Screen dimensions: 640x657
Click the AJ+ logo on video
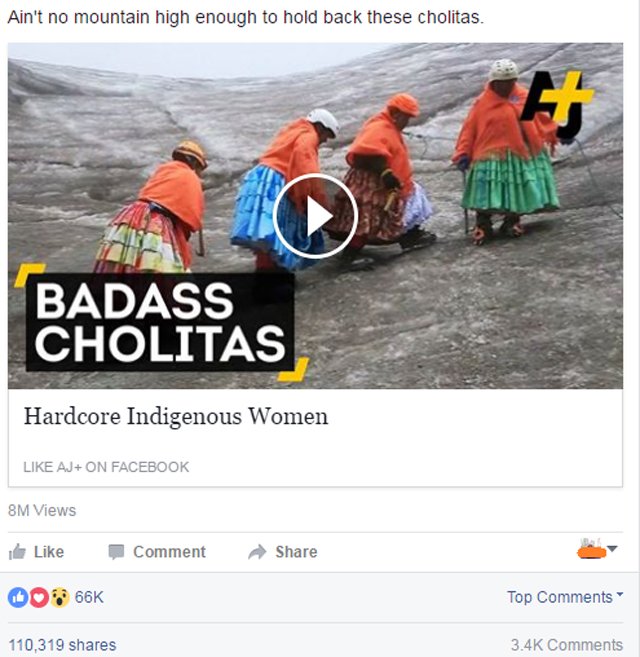[x=557, y=105]
